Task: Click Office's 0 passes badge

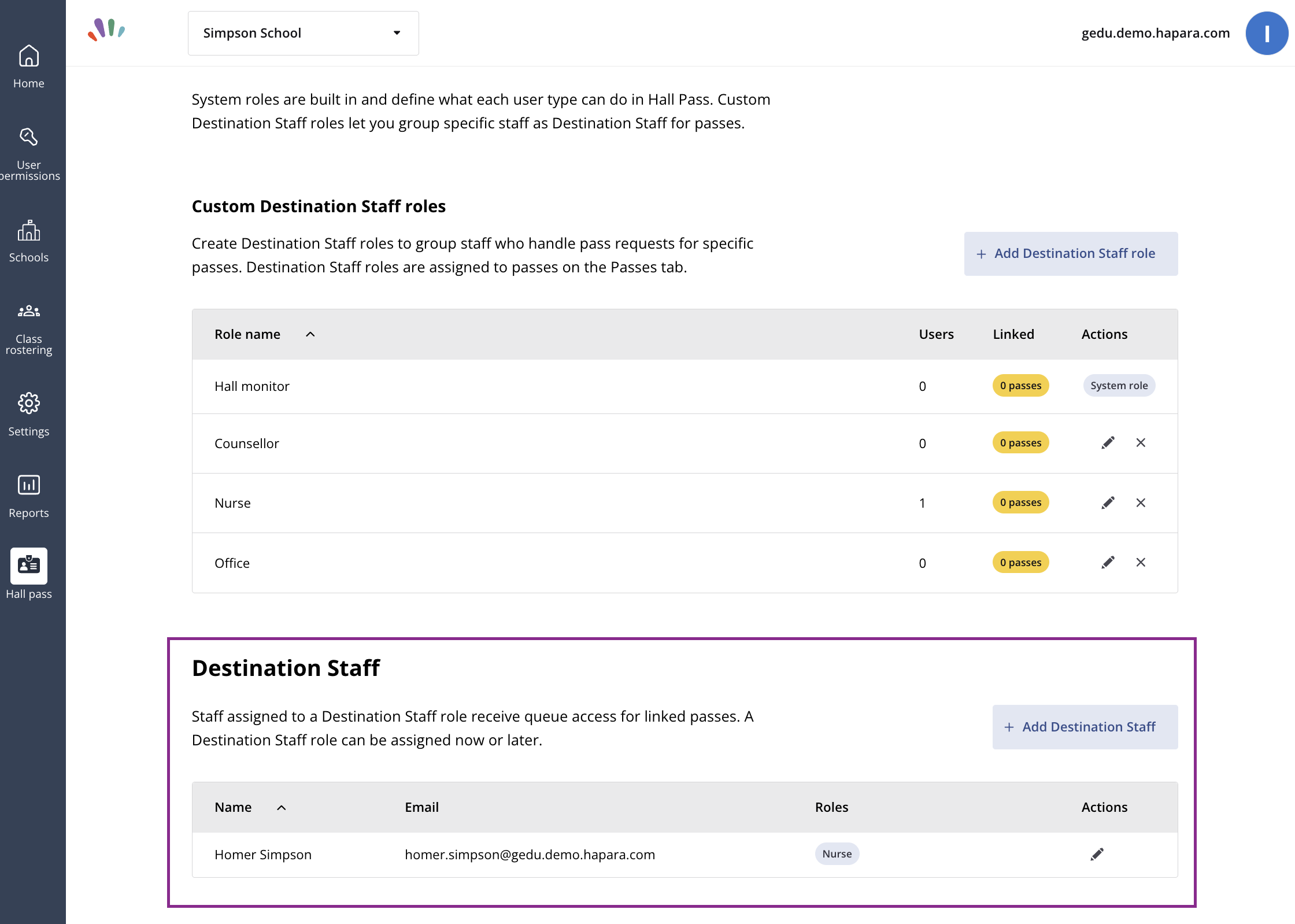Action: tap(1020, 562)
